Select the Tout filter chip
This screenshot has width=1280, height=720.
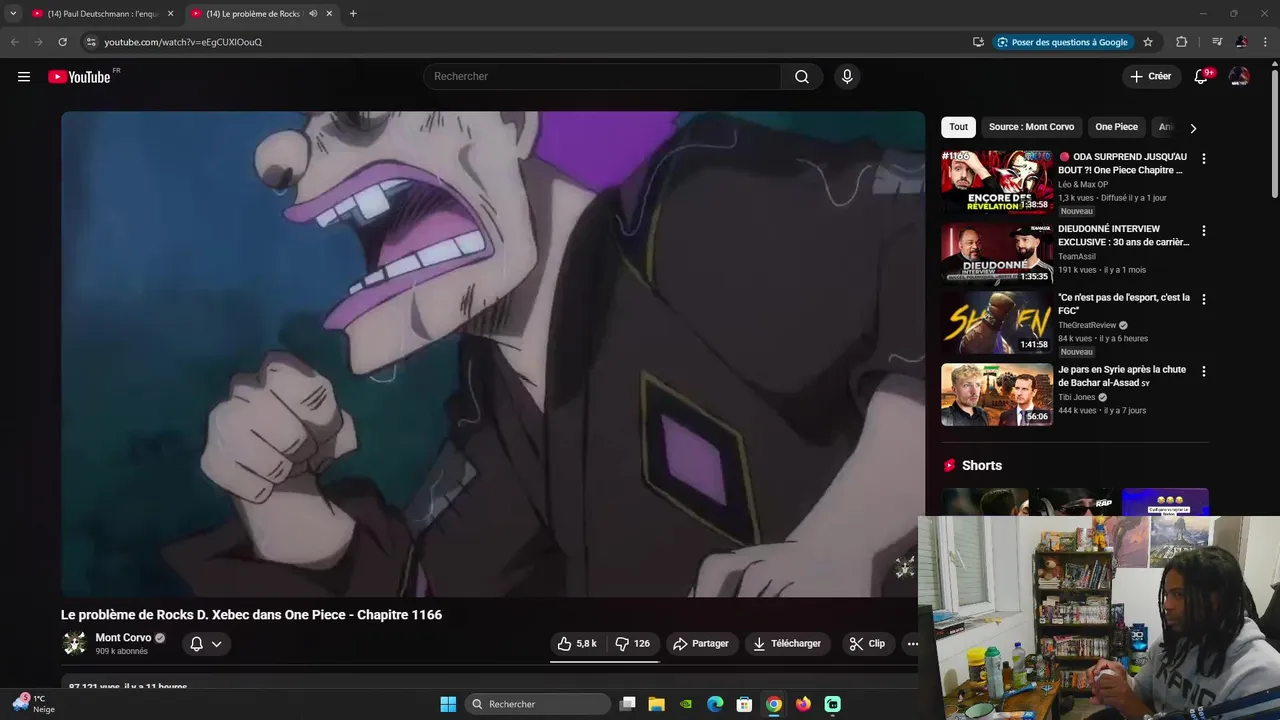(958, 127)
